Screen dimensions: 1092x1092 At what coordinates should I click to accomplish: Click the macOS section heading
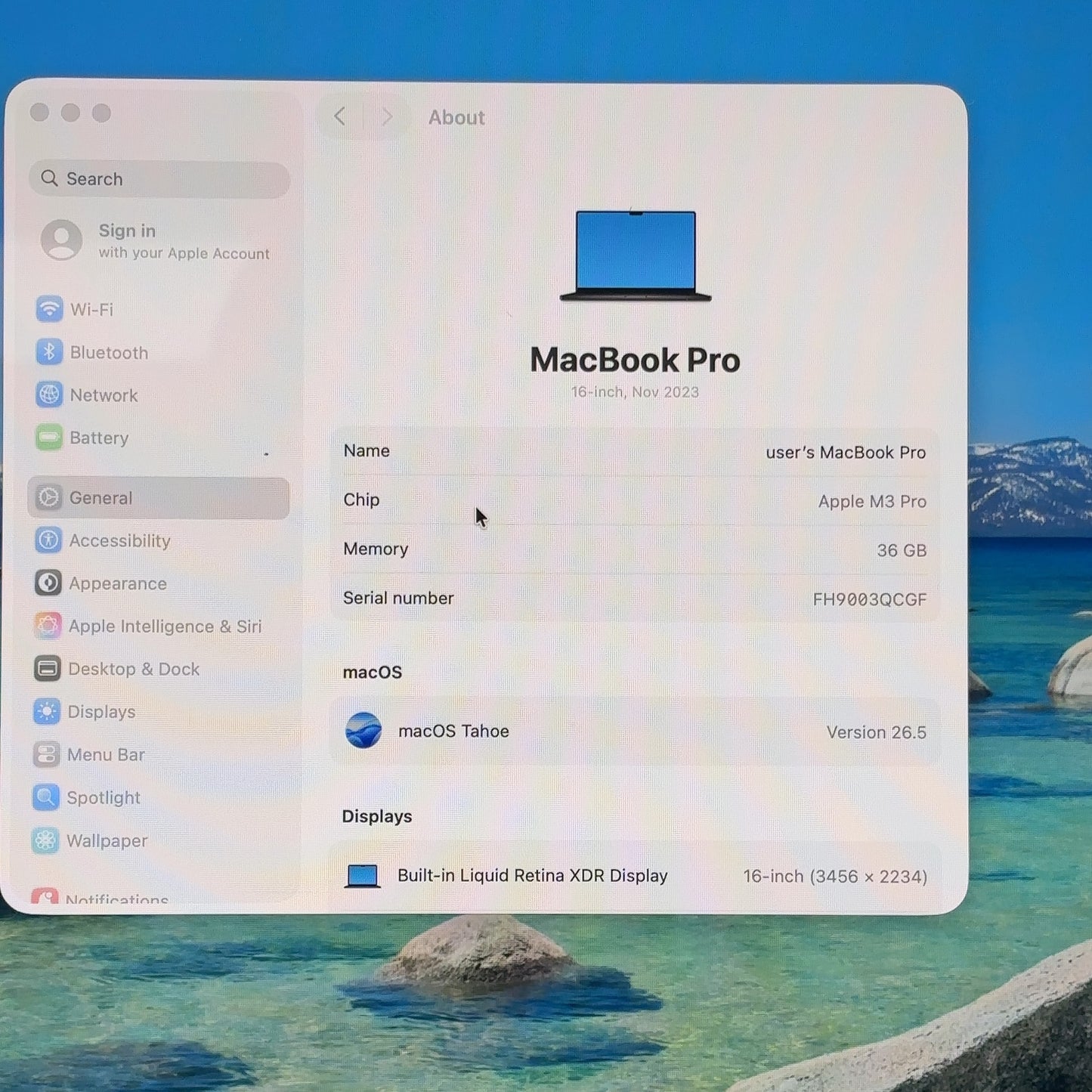[x=372, y=672]
